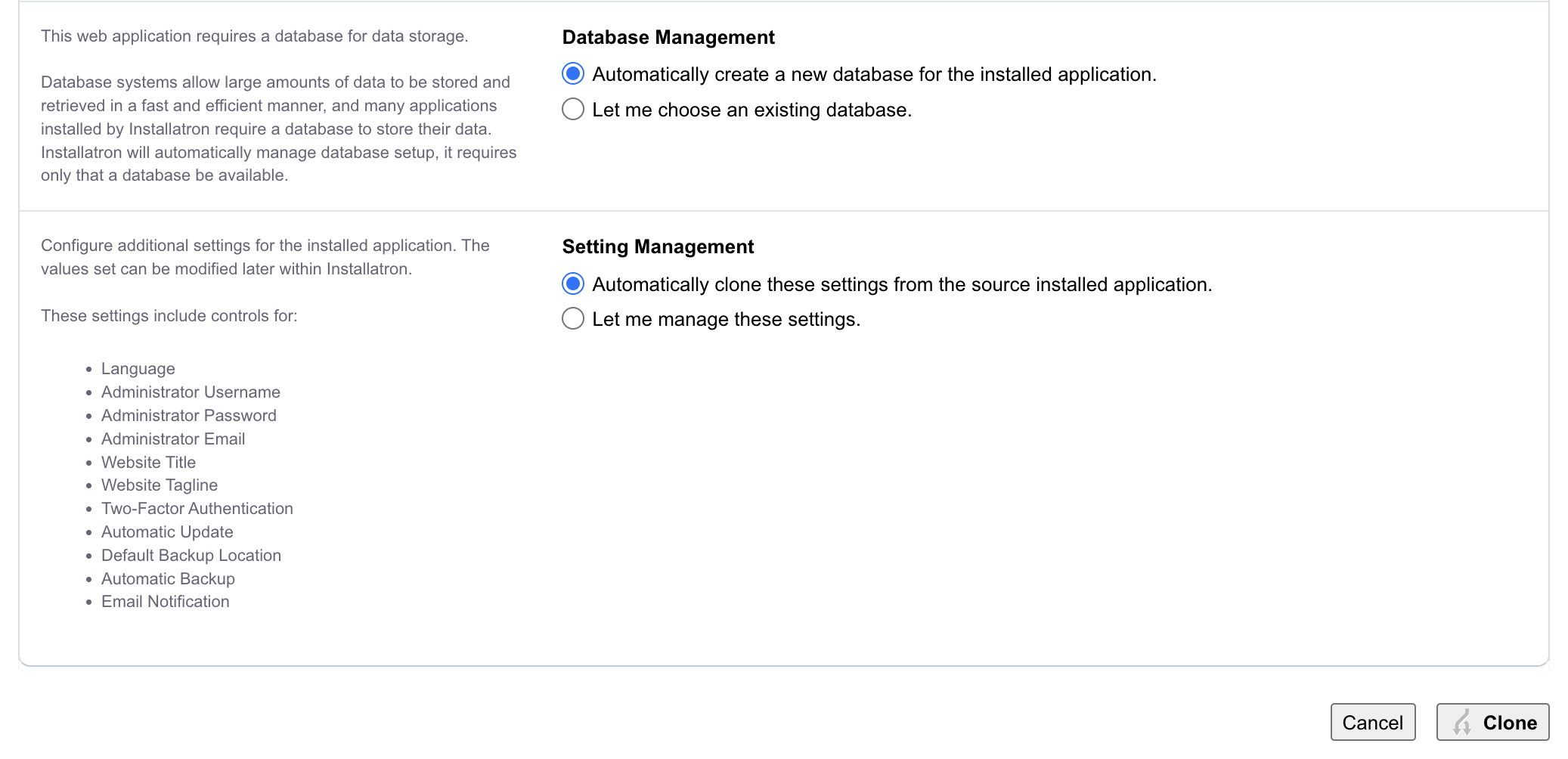
Task: Click the Administrator Username list entry
Action: 191,392
